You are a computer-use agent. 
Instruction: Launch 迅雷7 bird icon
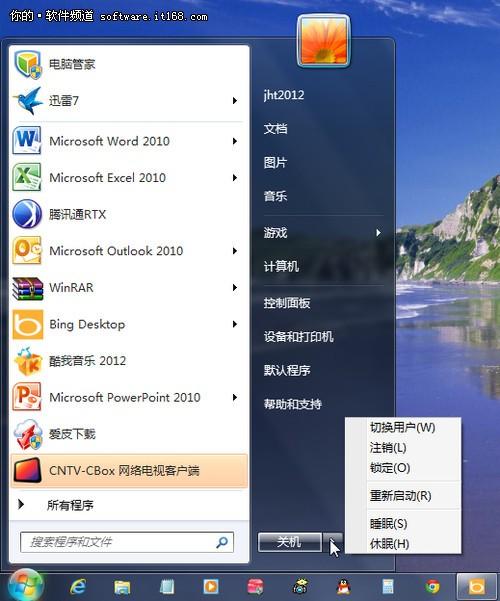click(x=28, y=100)
